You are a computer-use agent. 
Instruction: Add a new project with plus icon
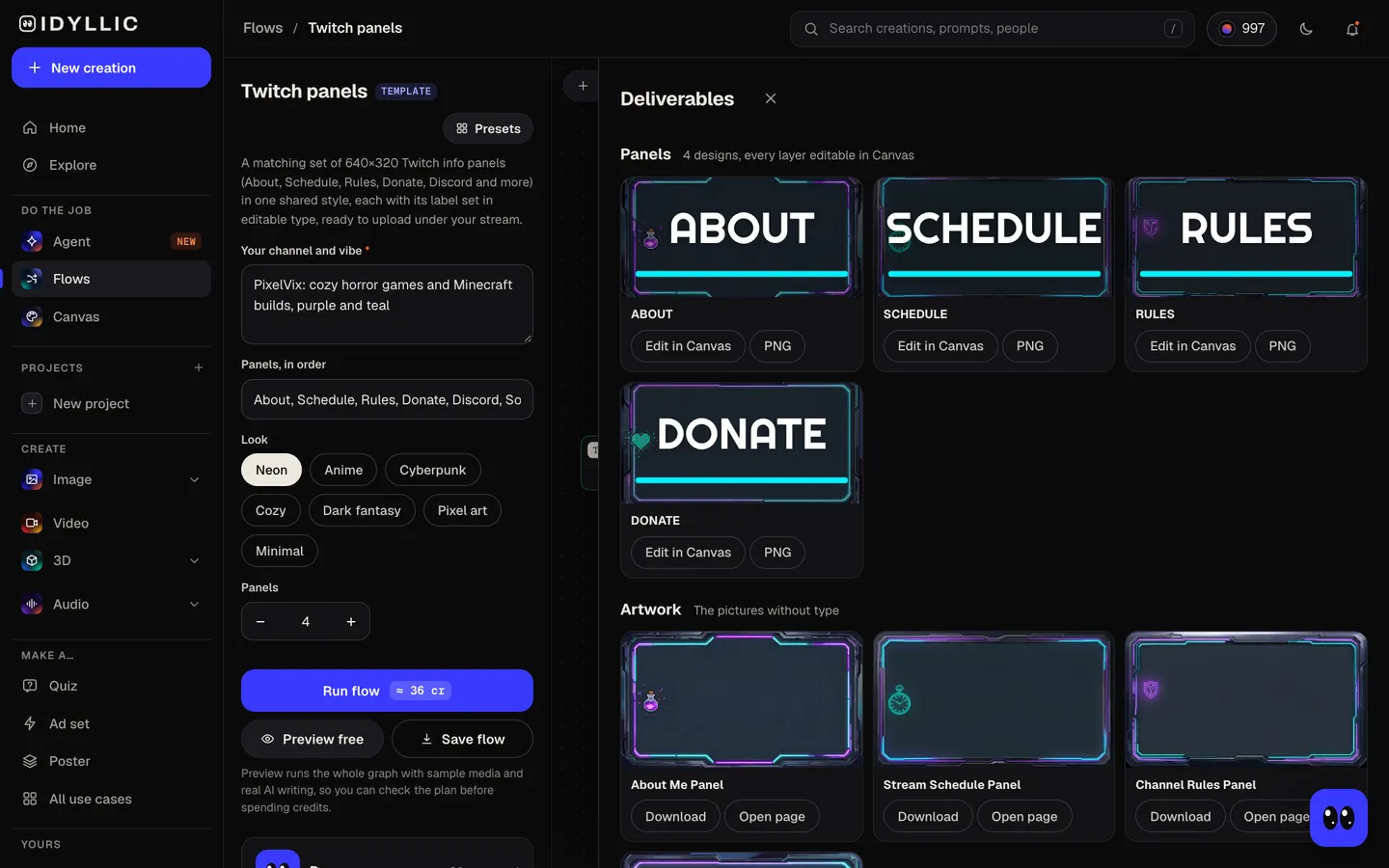[x=199, y=367]
